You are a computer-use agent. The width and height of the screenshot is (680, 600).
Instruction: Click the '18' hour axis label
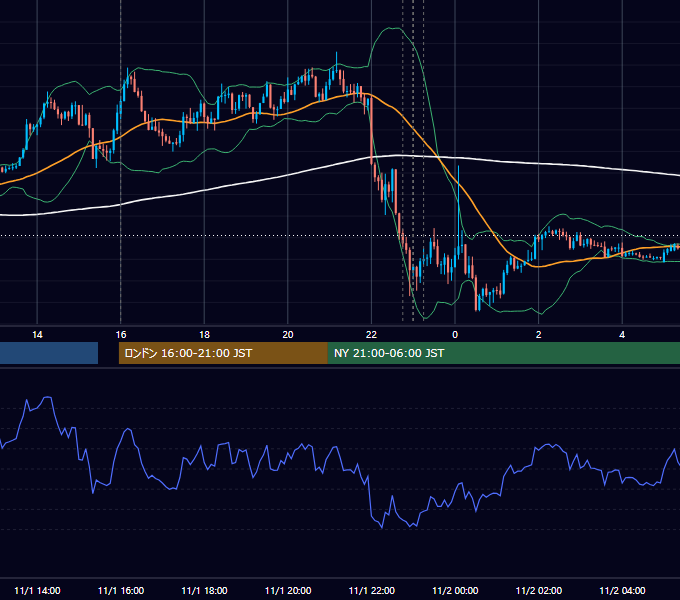204,335
